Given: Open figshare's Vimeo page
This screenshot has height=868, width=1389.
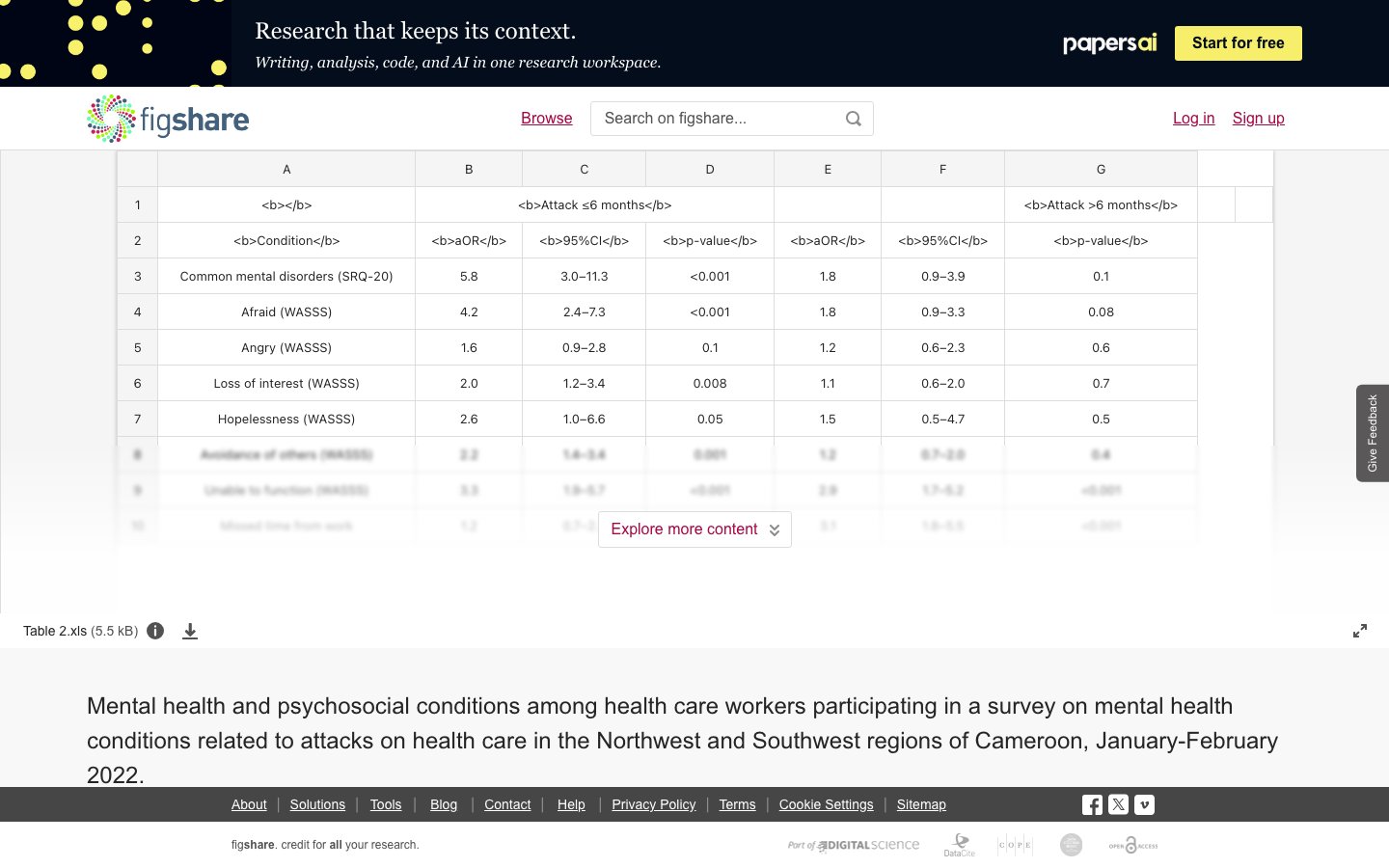Looking at the screenshot, I should pos(1144,804).
